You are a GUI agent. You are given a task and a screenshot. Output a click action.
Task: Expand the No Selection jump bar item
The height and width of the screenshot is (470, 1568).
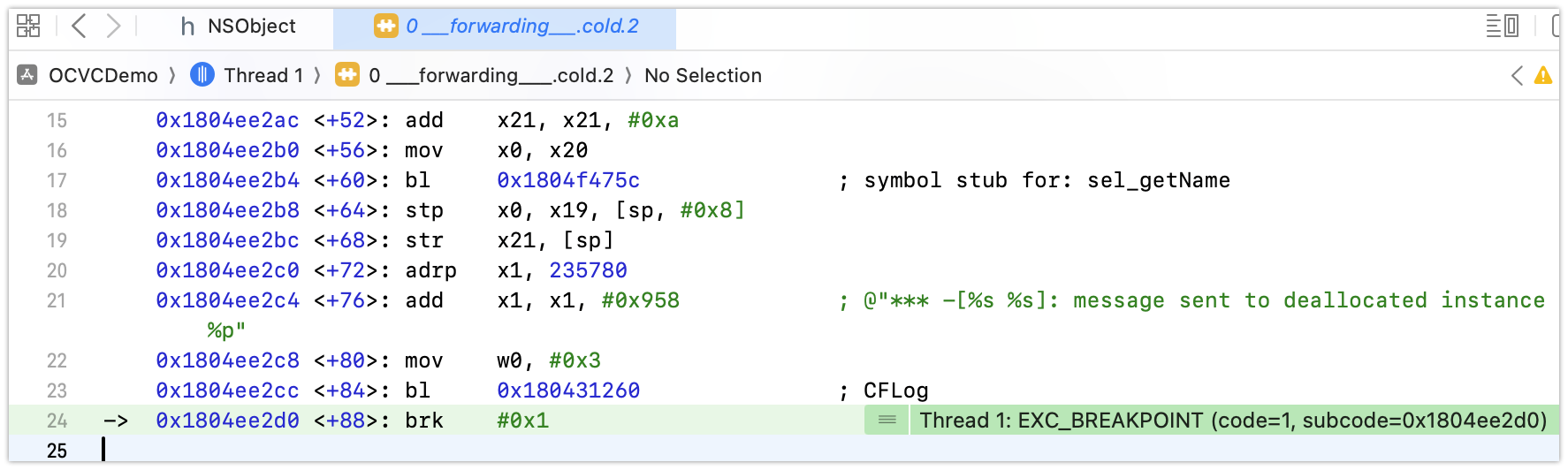coord(703,76)
